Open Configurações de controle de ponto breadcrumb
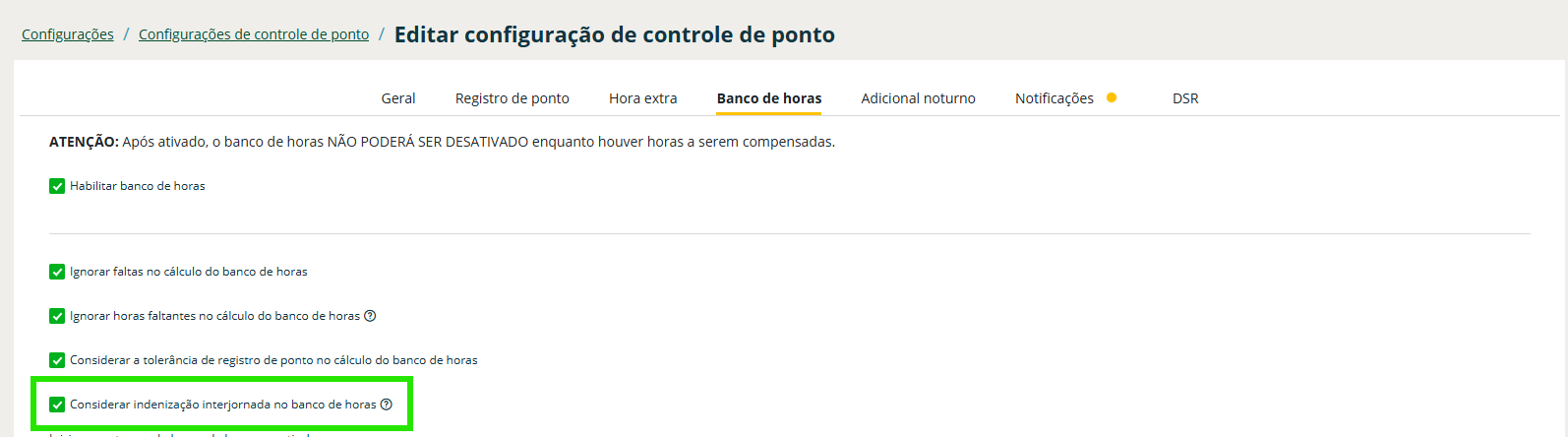The image size is (1568, 437). pos(254,34)
